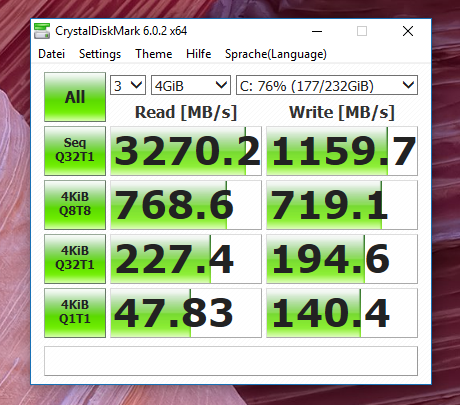
Task: Open the Hilfe menu
Action: [x=199, y=54]
